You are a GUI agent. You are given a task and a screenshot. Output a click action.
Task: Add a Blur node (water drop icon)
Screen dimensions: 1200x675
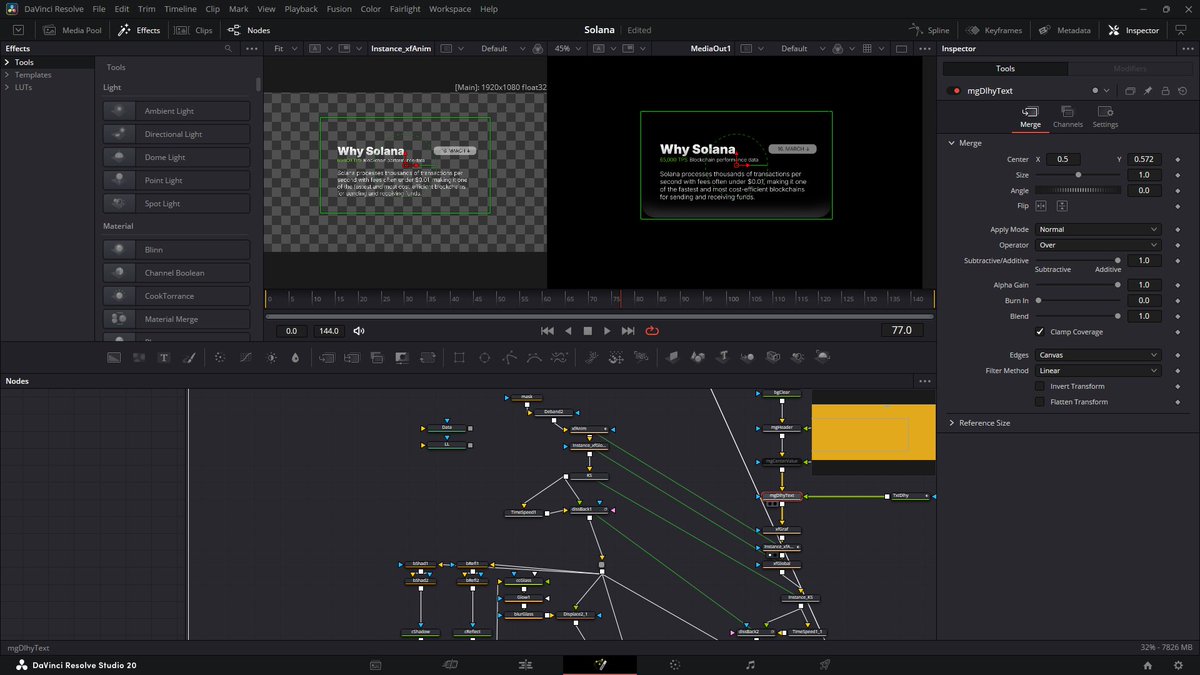295,357
